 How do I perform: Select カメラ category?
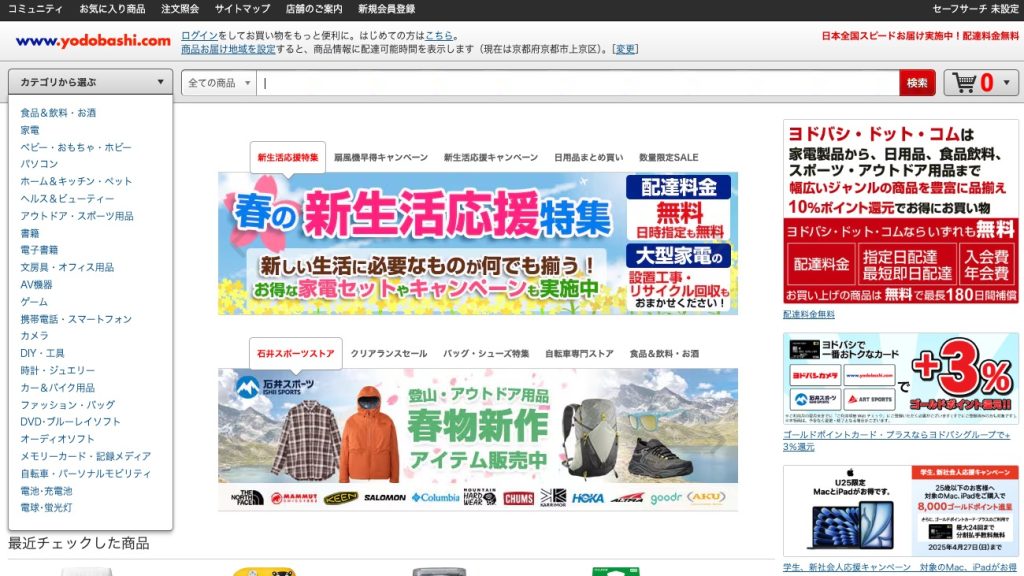coord(34,336)
